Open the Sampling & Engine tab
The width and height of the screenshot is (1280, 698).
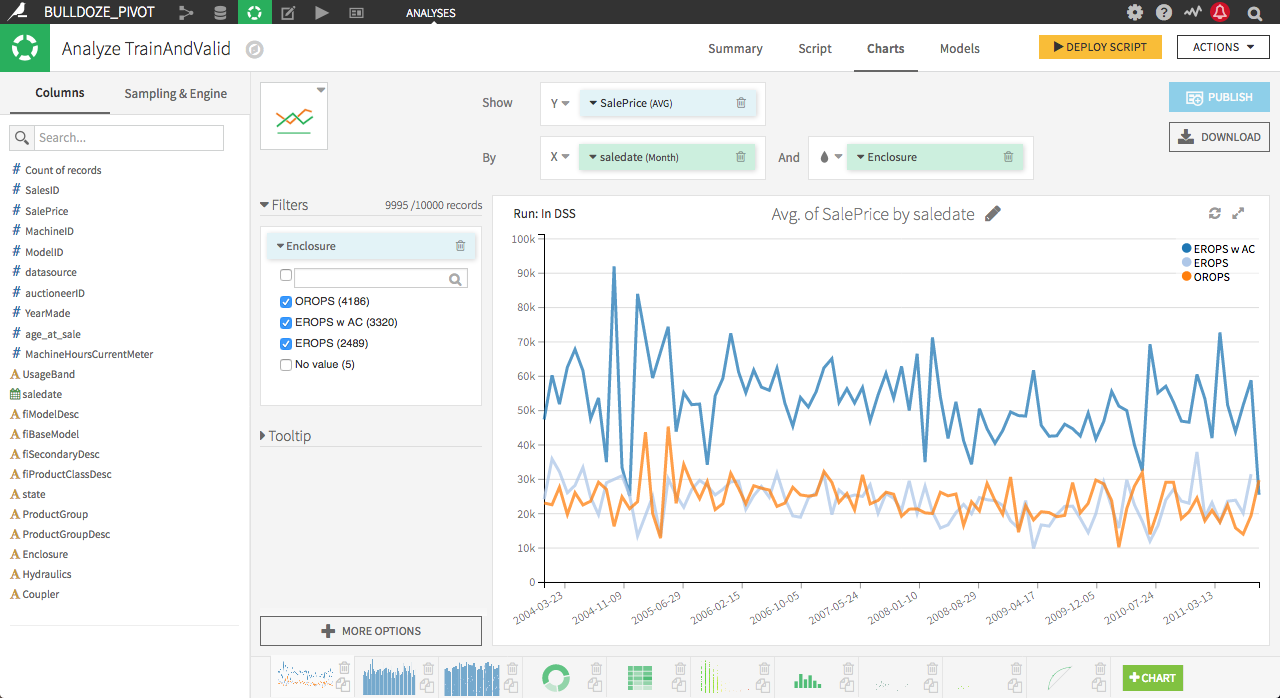click(175, 94)
